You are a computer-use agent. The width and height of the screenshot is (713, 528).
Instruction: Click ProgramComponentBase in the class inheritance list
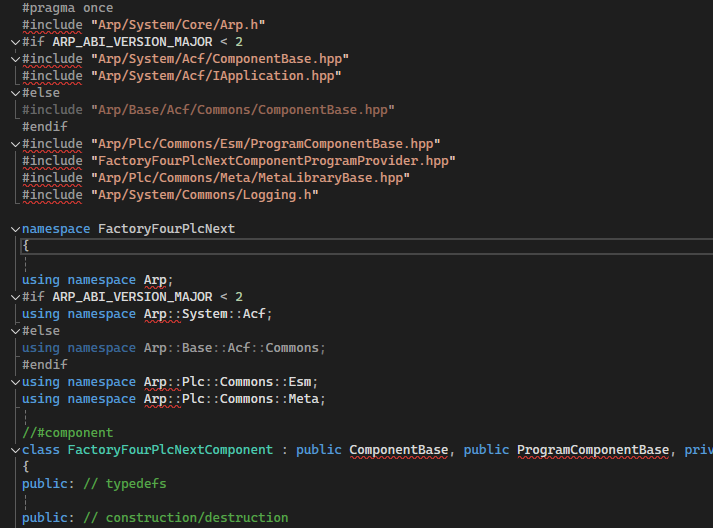593,450
